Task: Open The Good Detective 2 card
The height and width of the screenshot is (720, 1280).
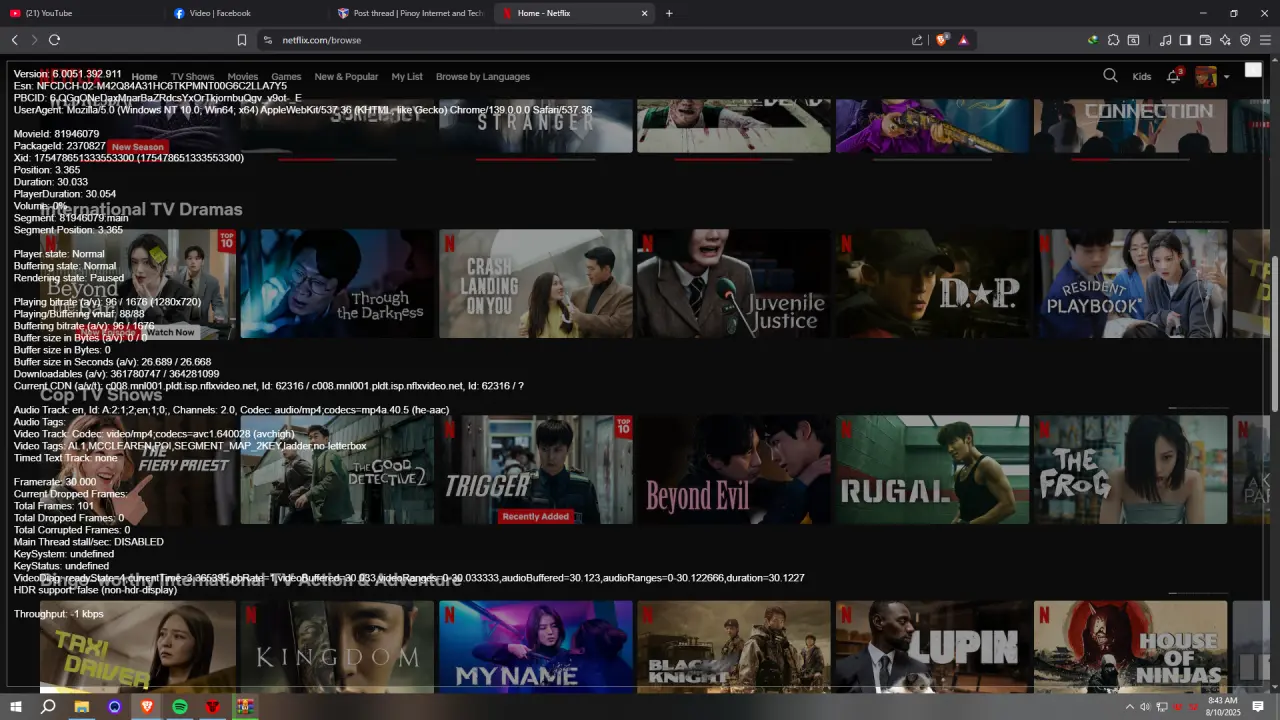Action: point(337,470)
